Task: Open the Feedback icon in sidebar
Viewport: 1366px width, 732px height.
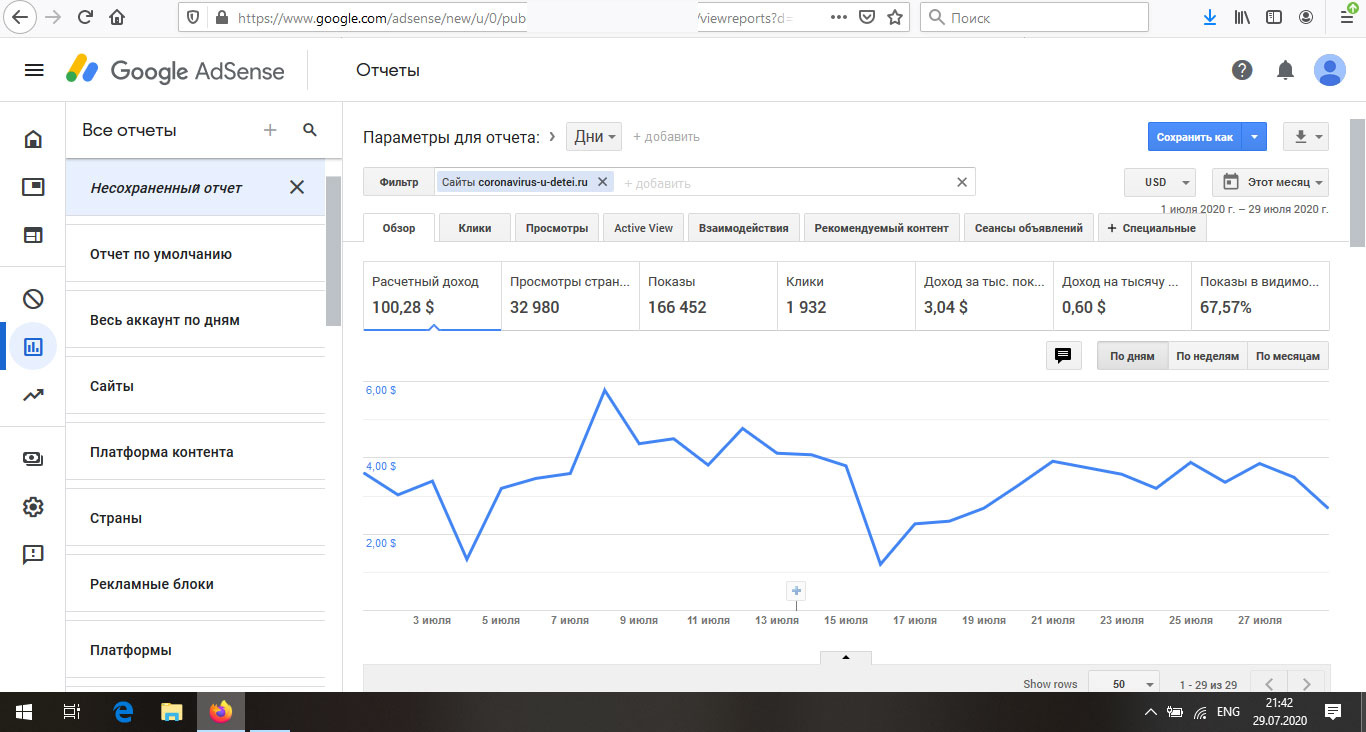Action: (x=33, y=555)
